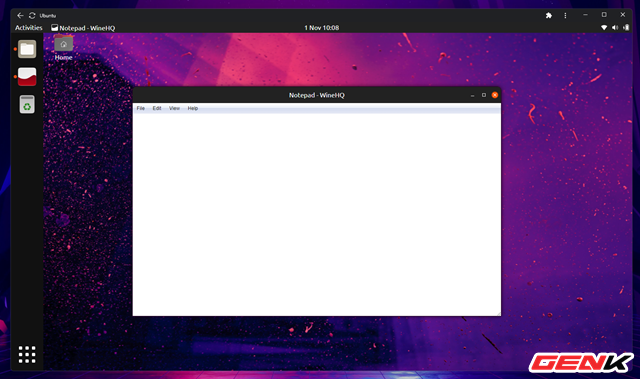The width and height of the screenshot is (640, 379).
Task: Click the network status icon in top bar
Action: [604, 28]
